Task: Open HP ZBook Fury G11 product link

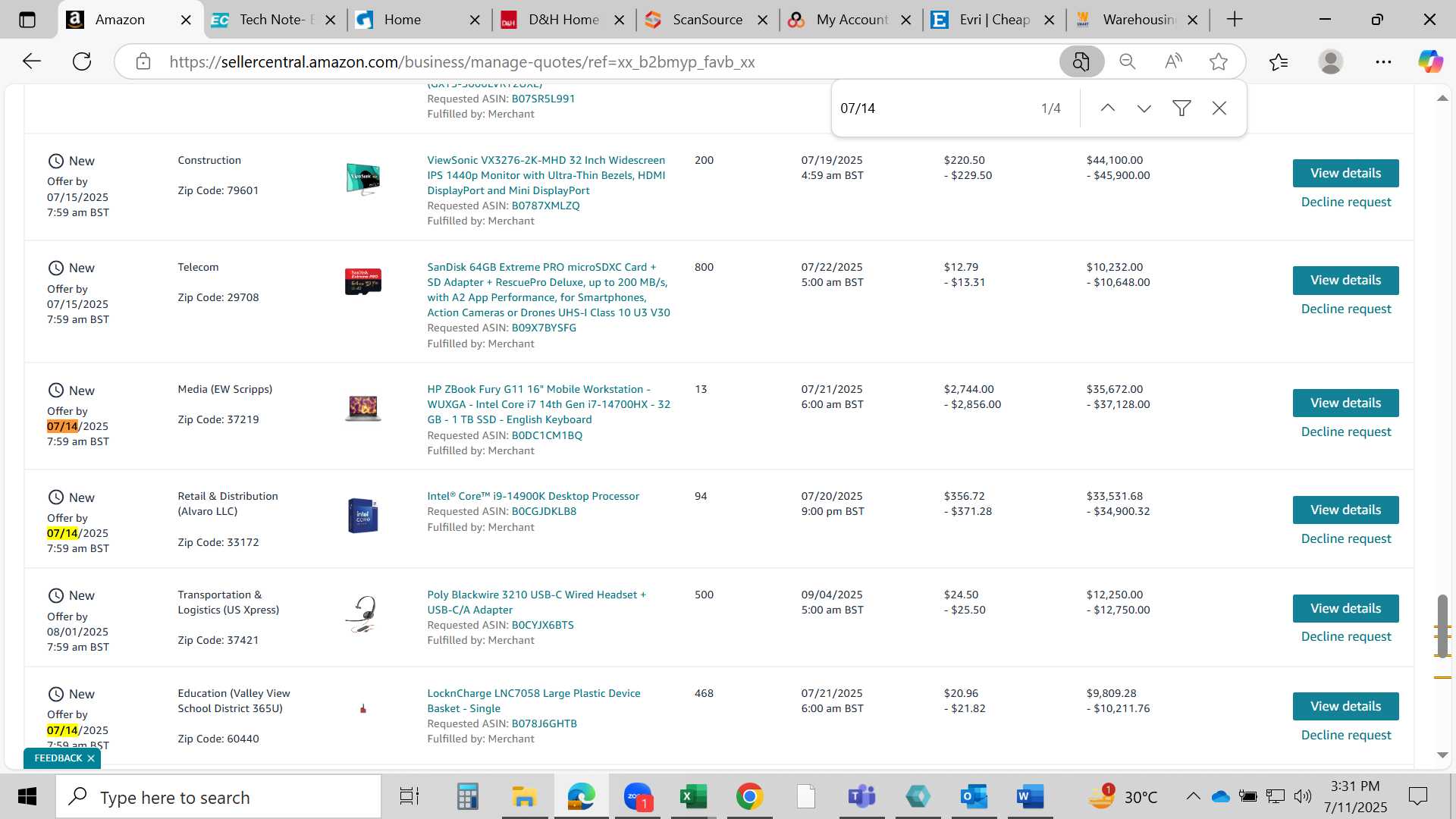Action: click(x=548, y=404)
